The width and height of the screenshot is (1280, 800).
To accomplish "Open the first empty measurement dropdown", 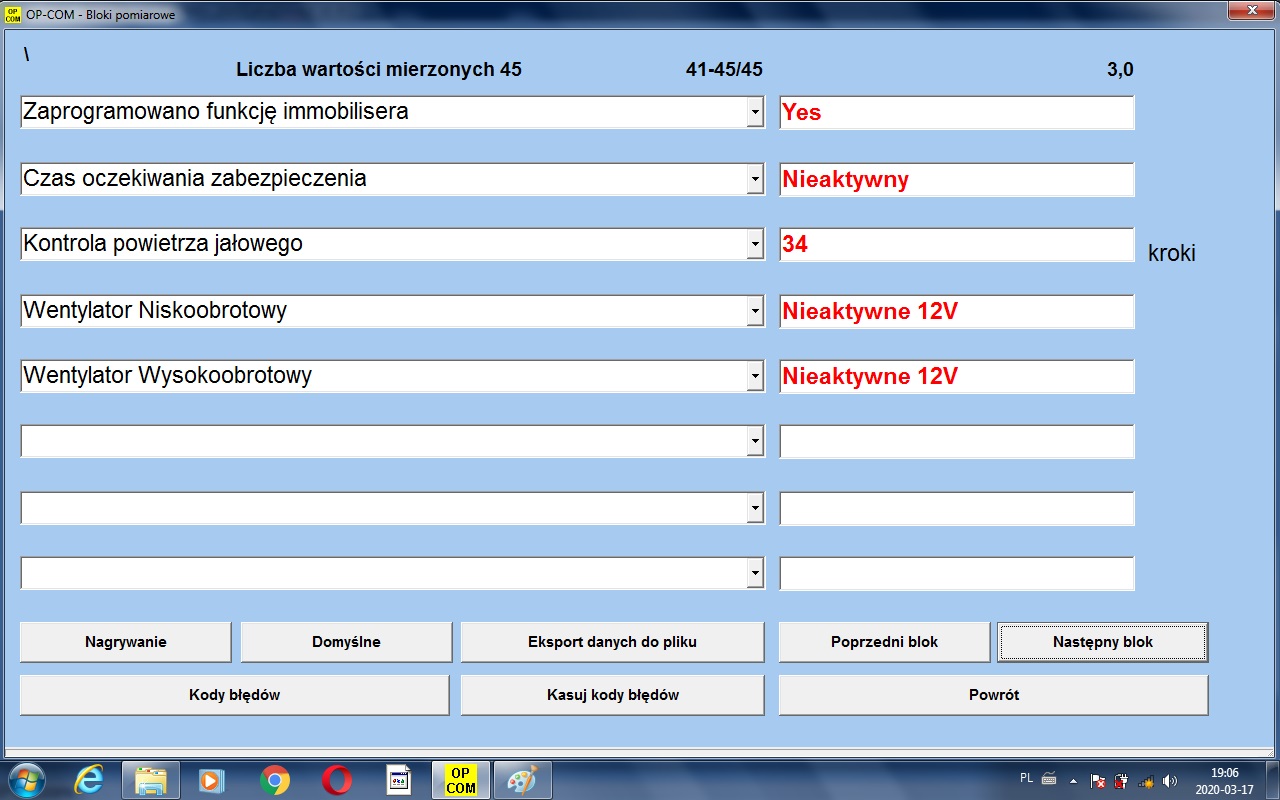I will 755,442.
